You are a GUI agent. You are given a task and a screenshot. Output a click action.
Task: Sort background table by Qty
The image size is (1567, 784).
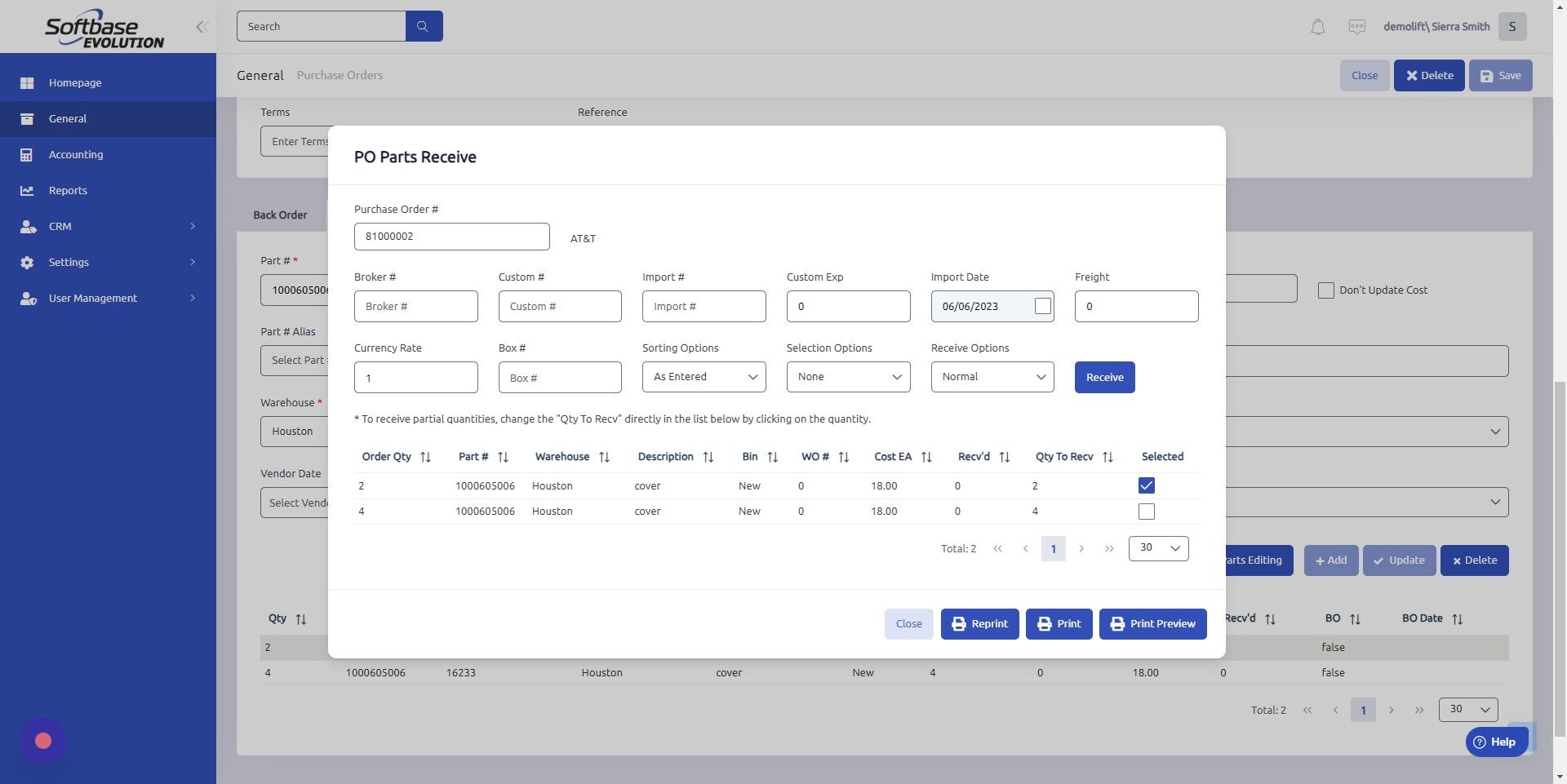point(300,619)
